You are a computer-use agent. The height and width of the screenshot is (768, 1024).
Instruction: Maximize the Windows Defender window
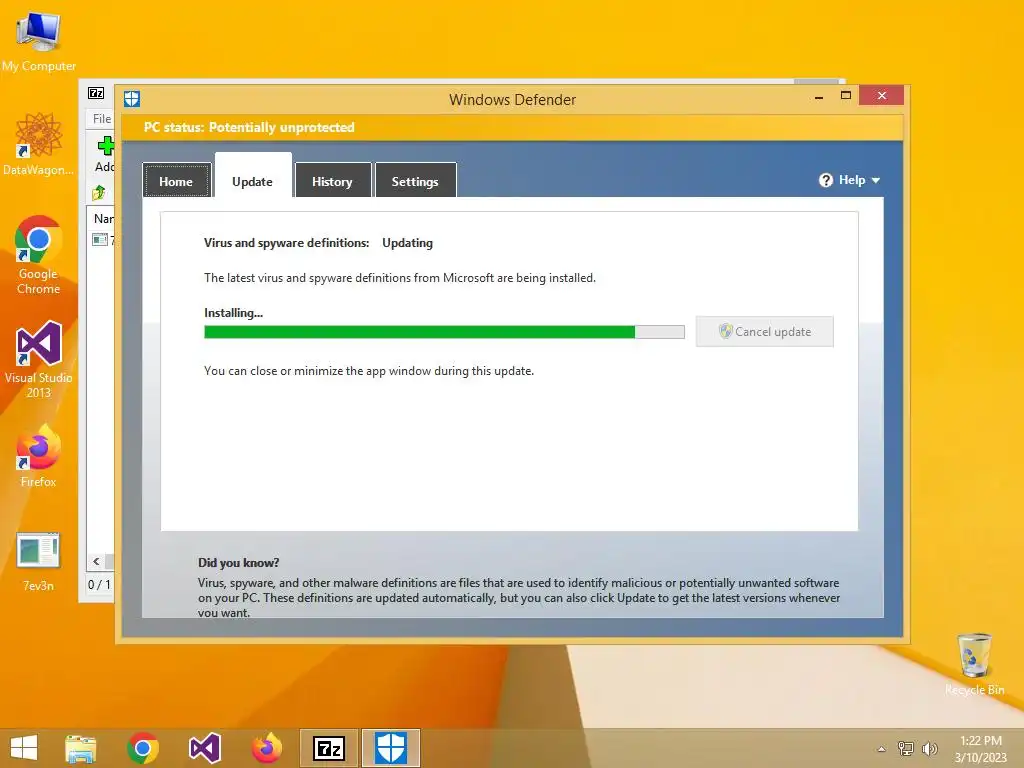tap(846, 95)
